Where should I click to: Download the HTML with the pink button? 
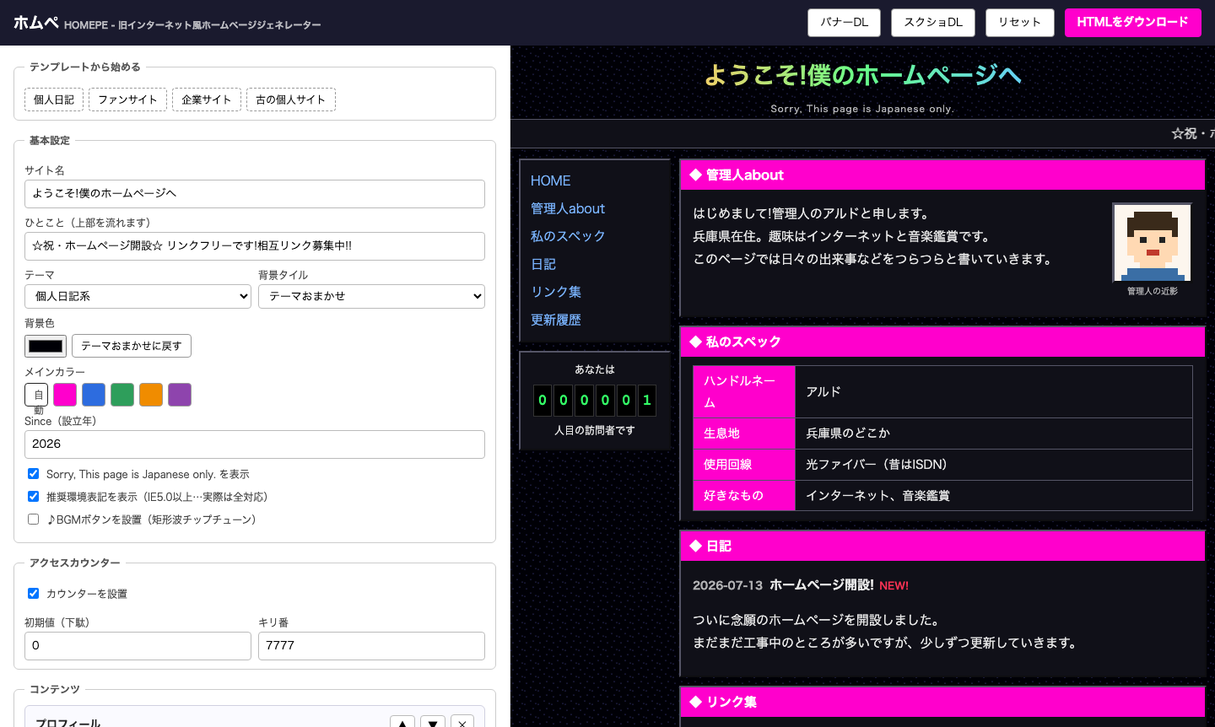(1133, 22)
